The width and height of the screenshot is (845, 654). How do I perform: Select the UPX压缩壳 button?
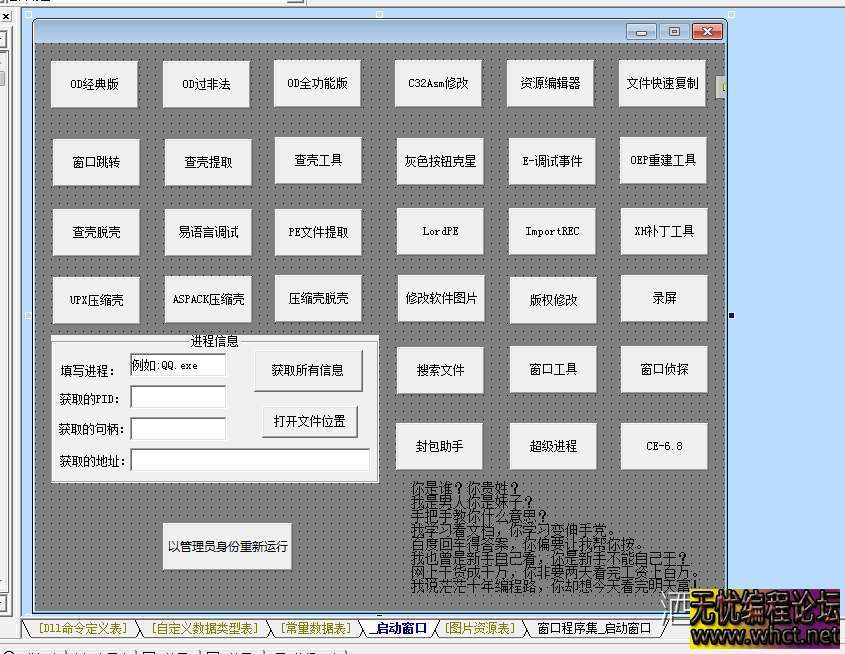tap(95, 299)
